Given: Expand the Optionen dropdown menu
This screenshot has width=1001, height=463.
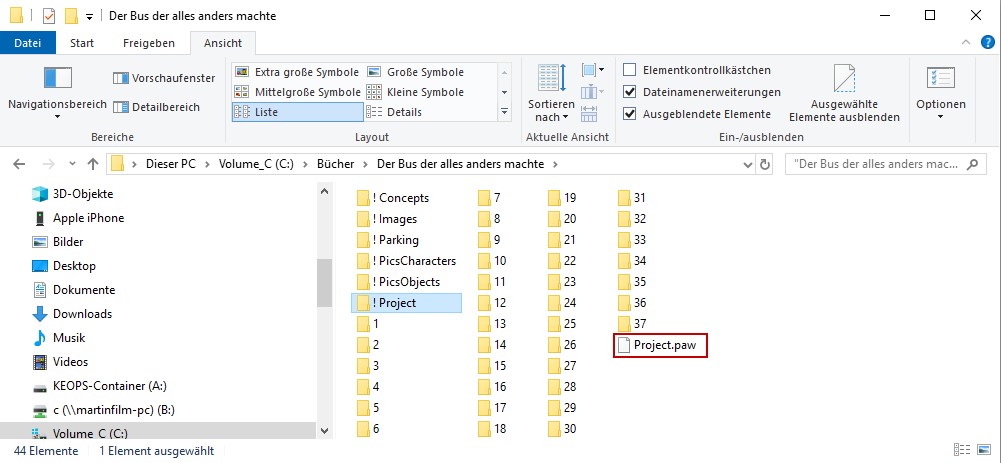Looking at the screenshot, I should click(940, 93).
